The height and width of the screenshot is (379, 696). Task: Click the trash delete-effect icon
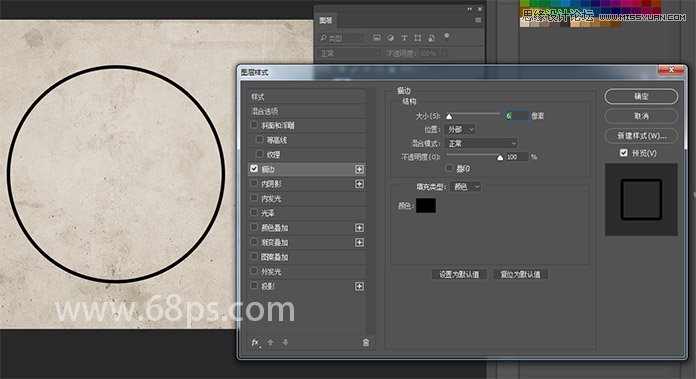pos(366,343)
